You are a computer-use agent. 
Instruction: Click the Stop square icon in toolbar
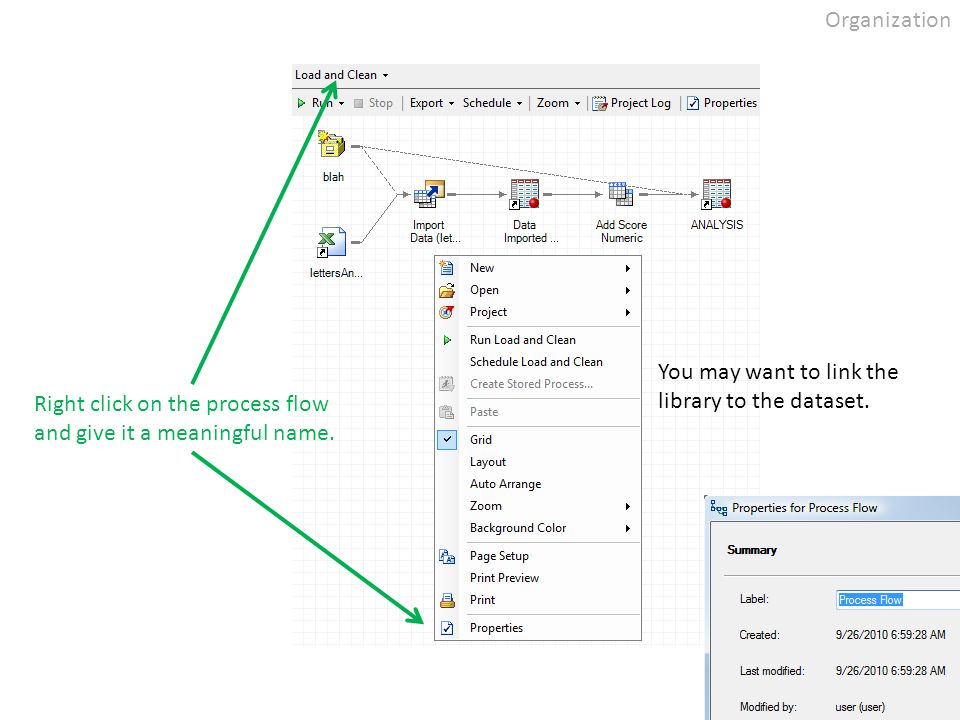pyautogui.click(x=359, y=103)
